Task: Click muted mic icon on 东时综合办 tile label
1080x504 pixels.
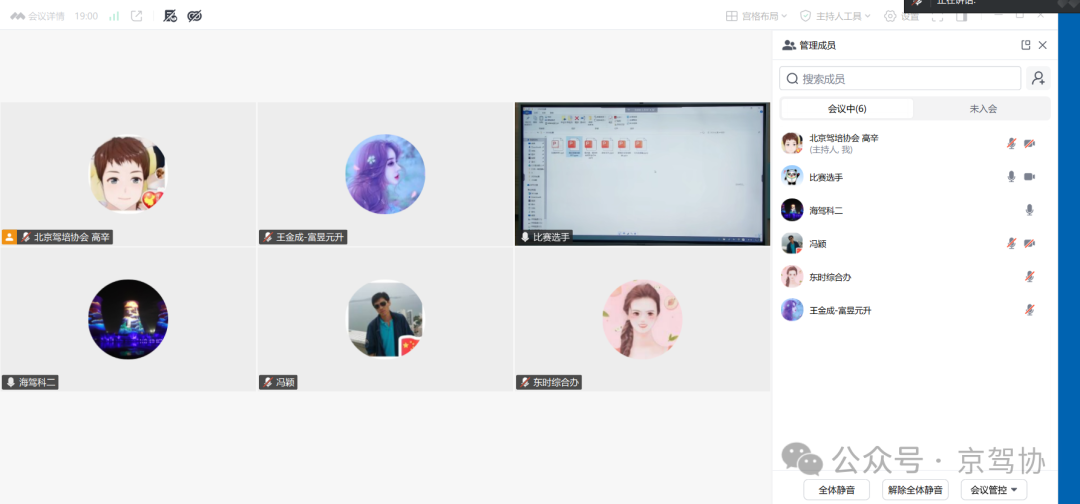Action: (525, 382)
